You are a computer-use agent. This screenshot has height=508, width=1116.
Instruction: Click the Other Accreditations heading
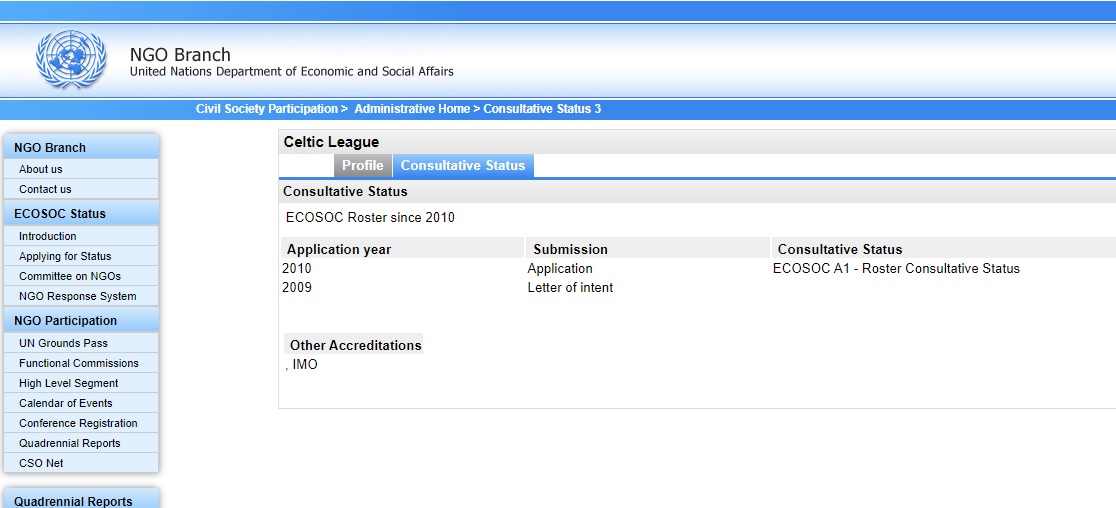click(355, 345)
